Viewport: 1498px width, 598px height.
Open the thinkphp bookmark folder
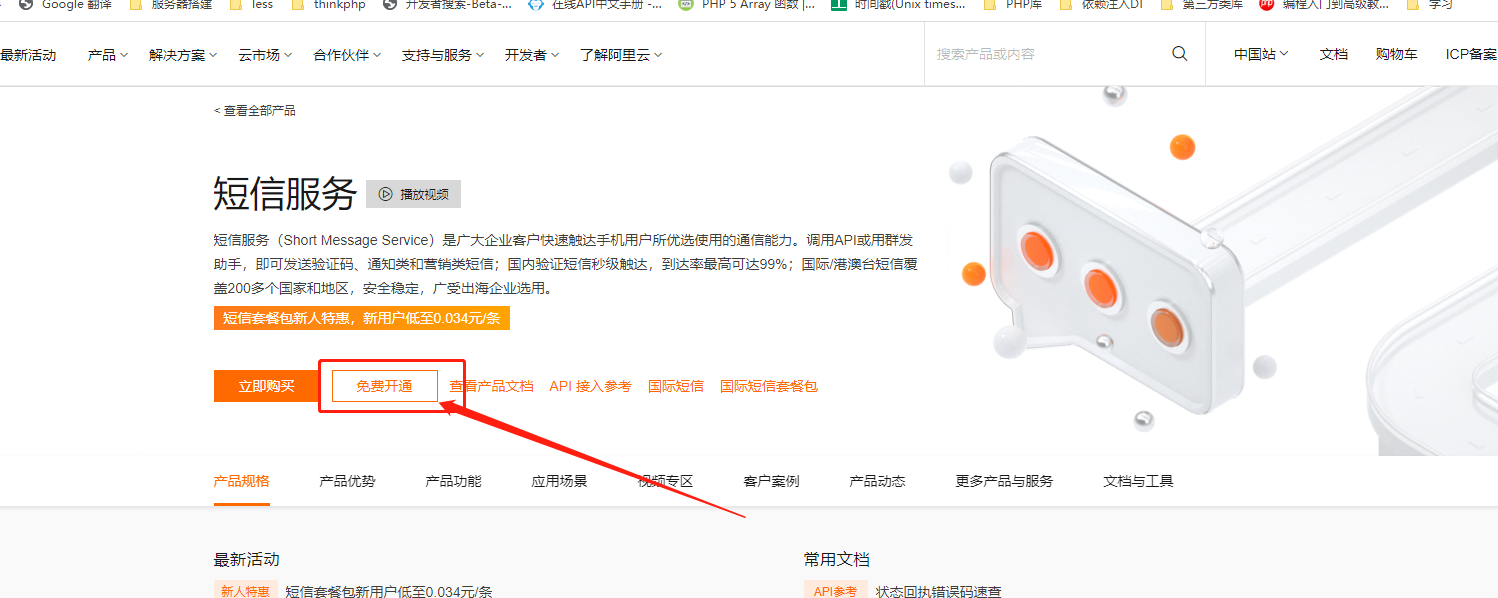click(x=329, y=4)
